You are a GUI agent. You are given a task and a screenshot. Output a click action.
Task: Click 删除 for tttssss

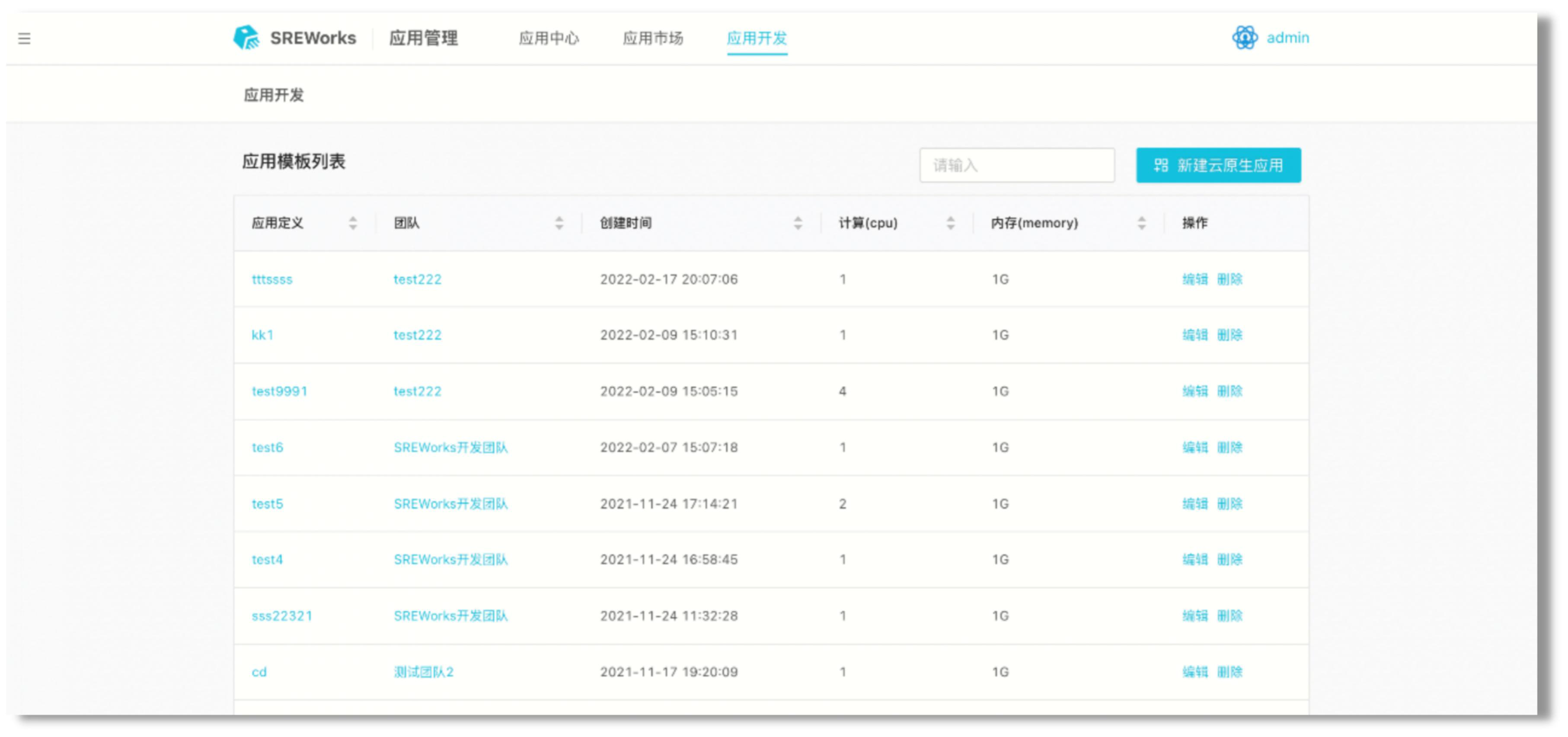click(x=1229, y=279)
